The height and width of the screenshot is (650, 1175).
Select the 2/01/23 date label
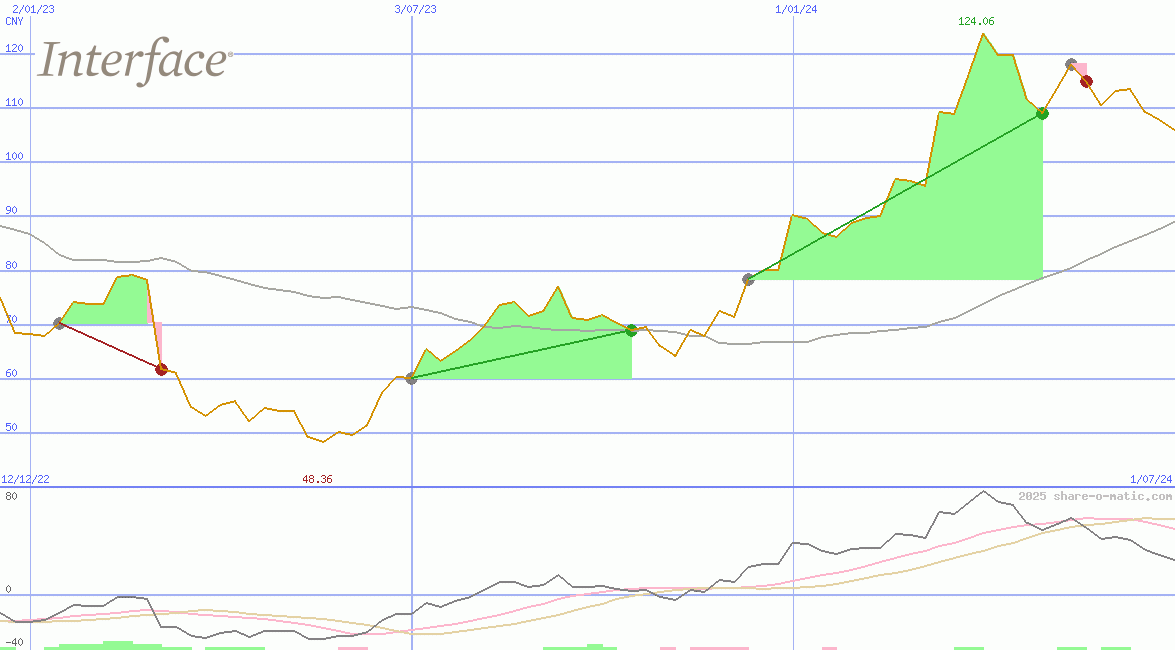pyautogui.click(x=33, y=9)
